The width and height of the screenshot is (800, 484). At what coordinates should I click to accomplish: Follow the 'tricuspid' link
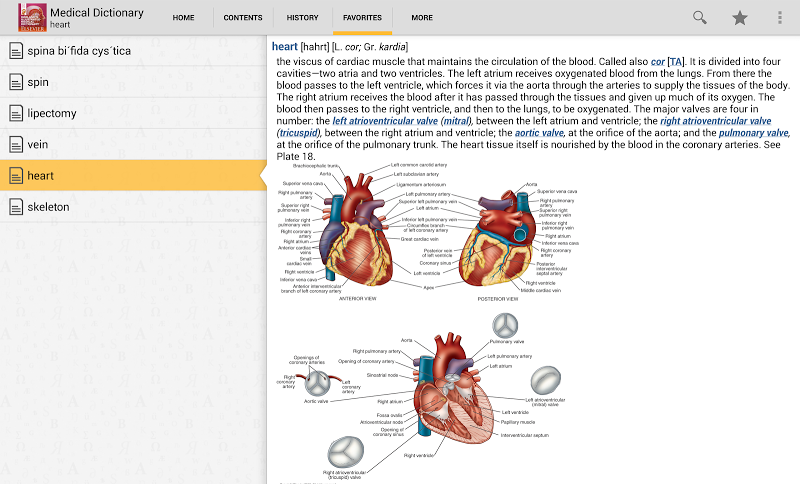click(x=298, y=133)
